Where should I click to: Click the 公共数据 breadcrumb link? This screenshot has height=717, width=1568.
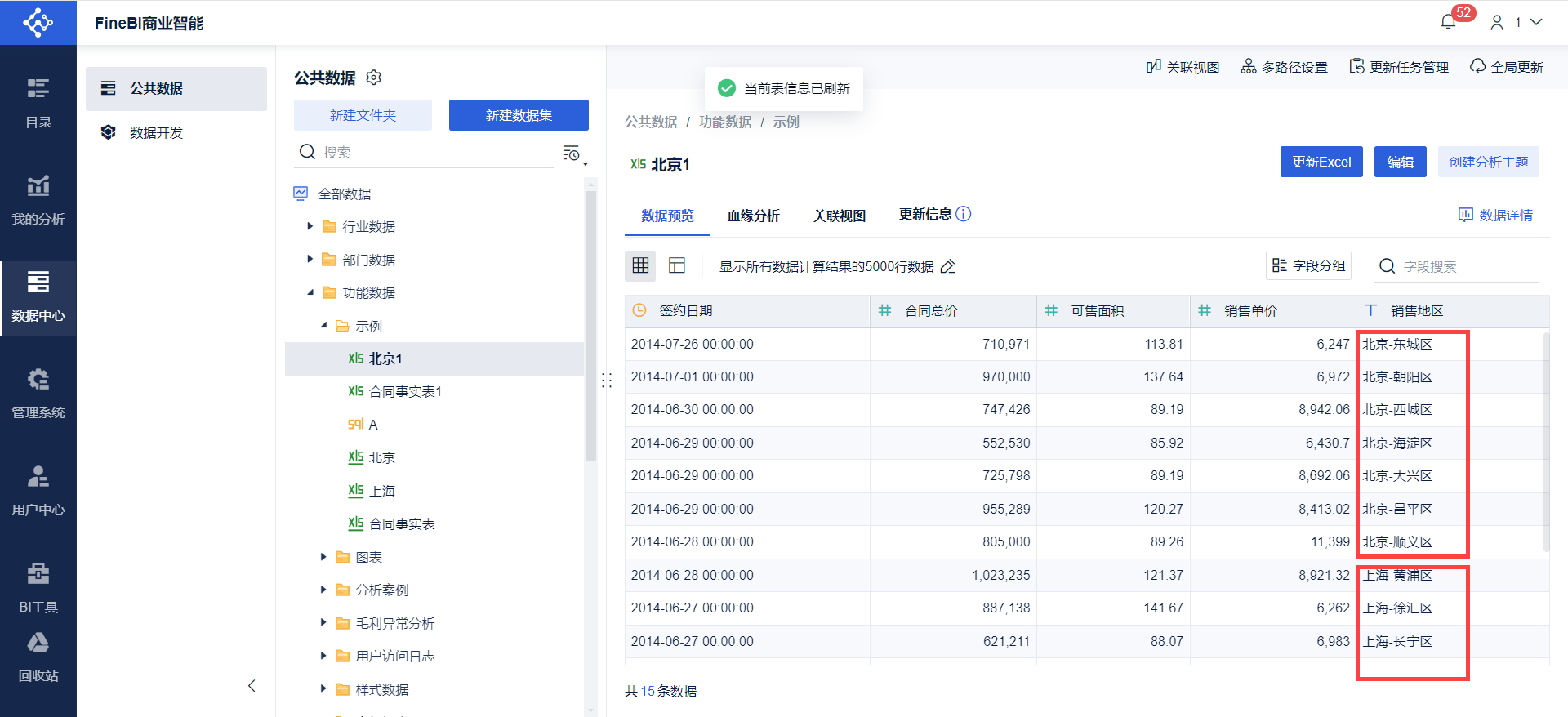coord(651,122)
